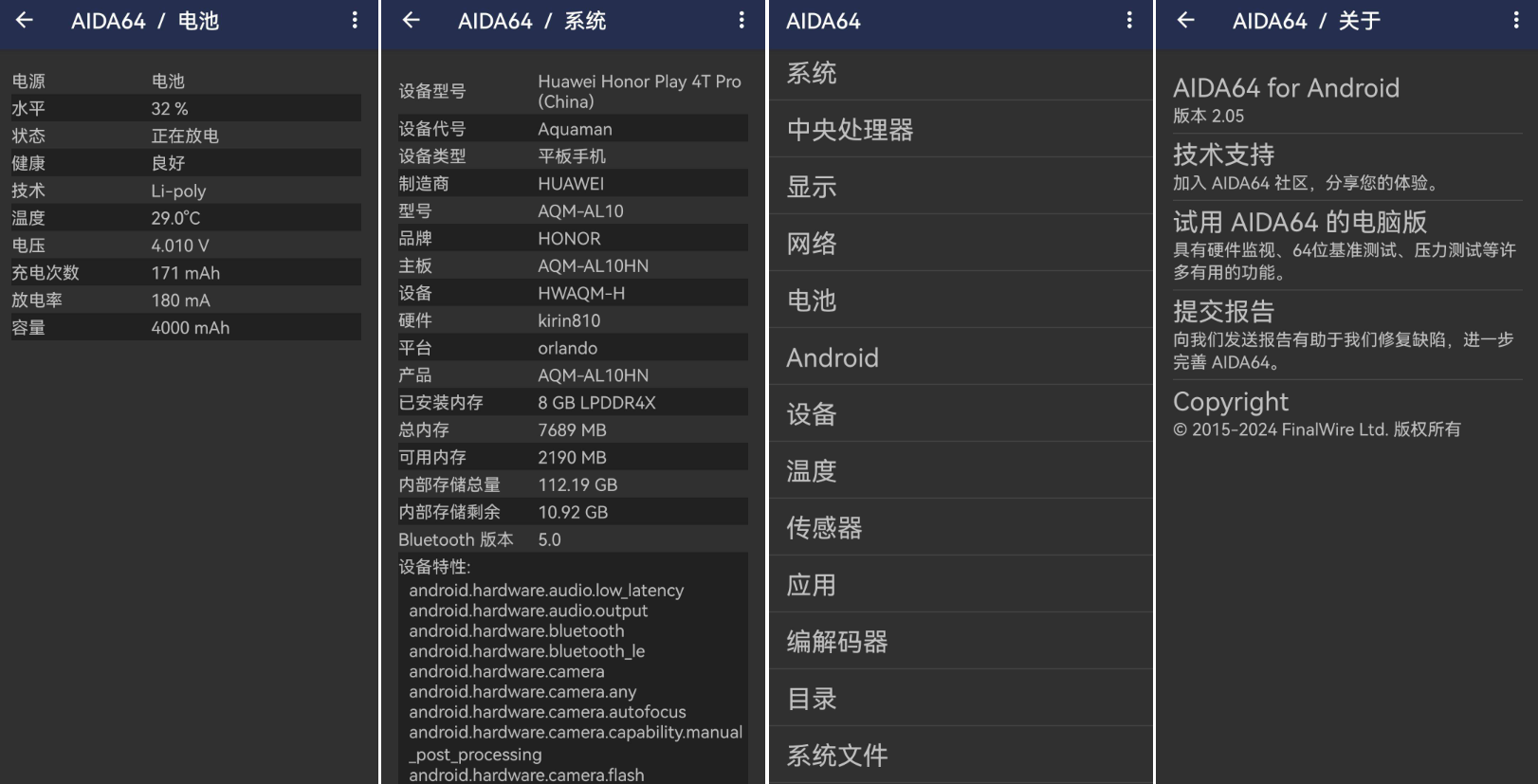This screenshot has width=1538, height=784.
Task: Go back from the 关于 screen
Action: tap(1186, 20)
